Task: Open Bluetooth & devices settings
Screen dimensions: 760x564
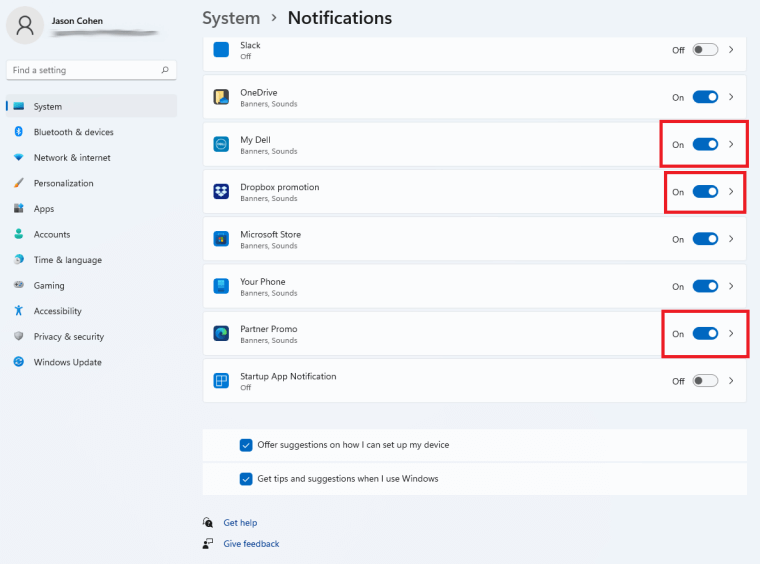Action: pos(92,132)
